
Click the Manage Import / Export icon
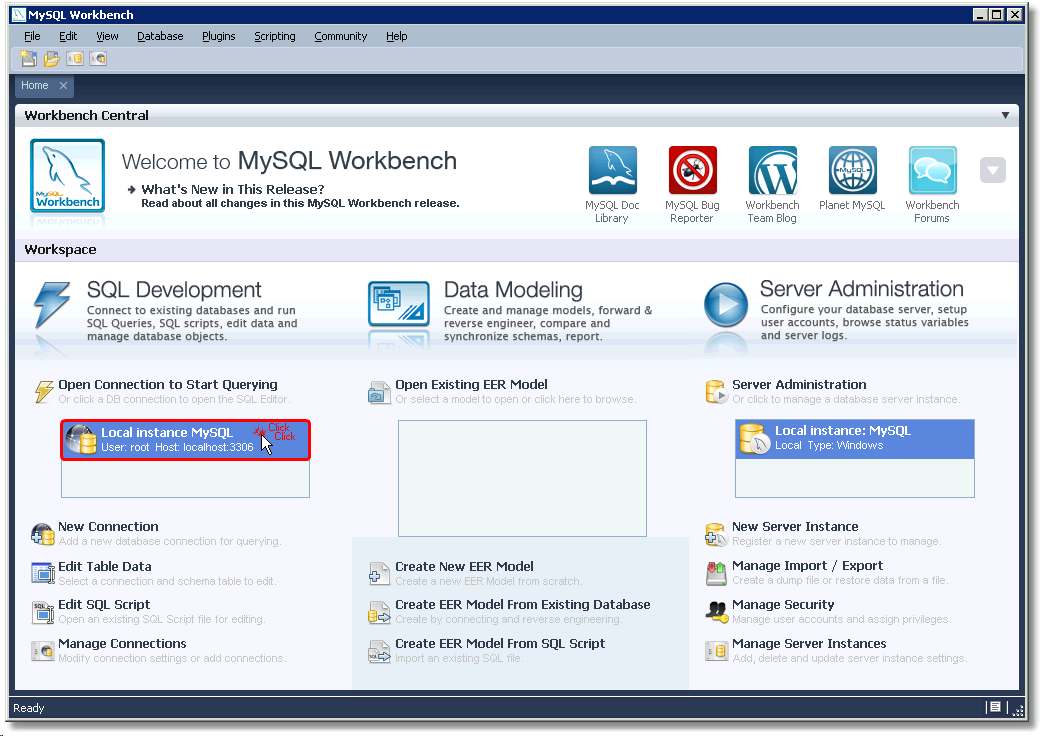[716, 573]
